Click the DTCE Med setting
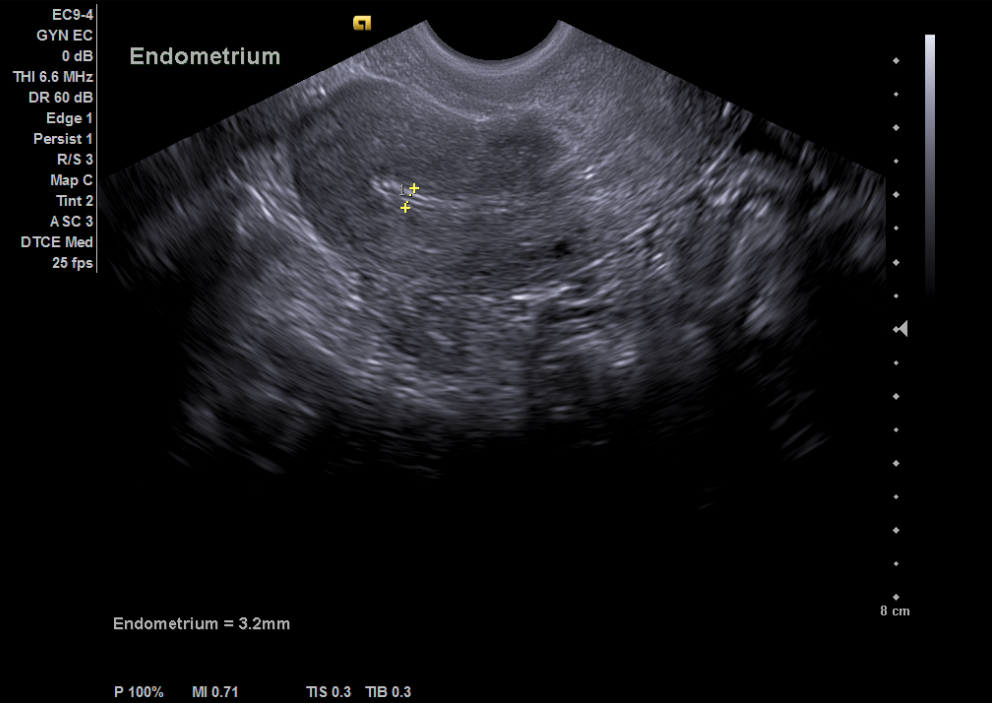This screenshot has height=704, width=992. pyautogui.click(x=57, y=242)
